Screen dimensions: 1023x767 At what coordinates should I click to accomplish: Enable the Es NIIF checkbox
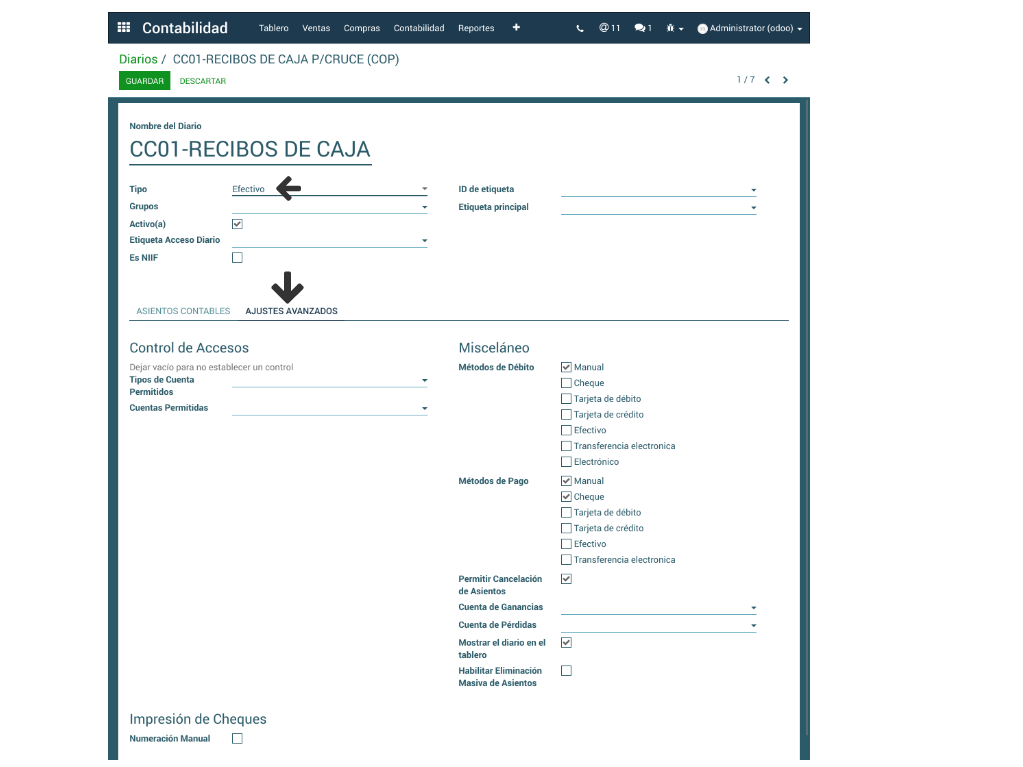(x=237, y=258)
